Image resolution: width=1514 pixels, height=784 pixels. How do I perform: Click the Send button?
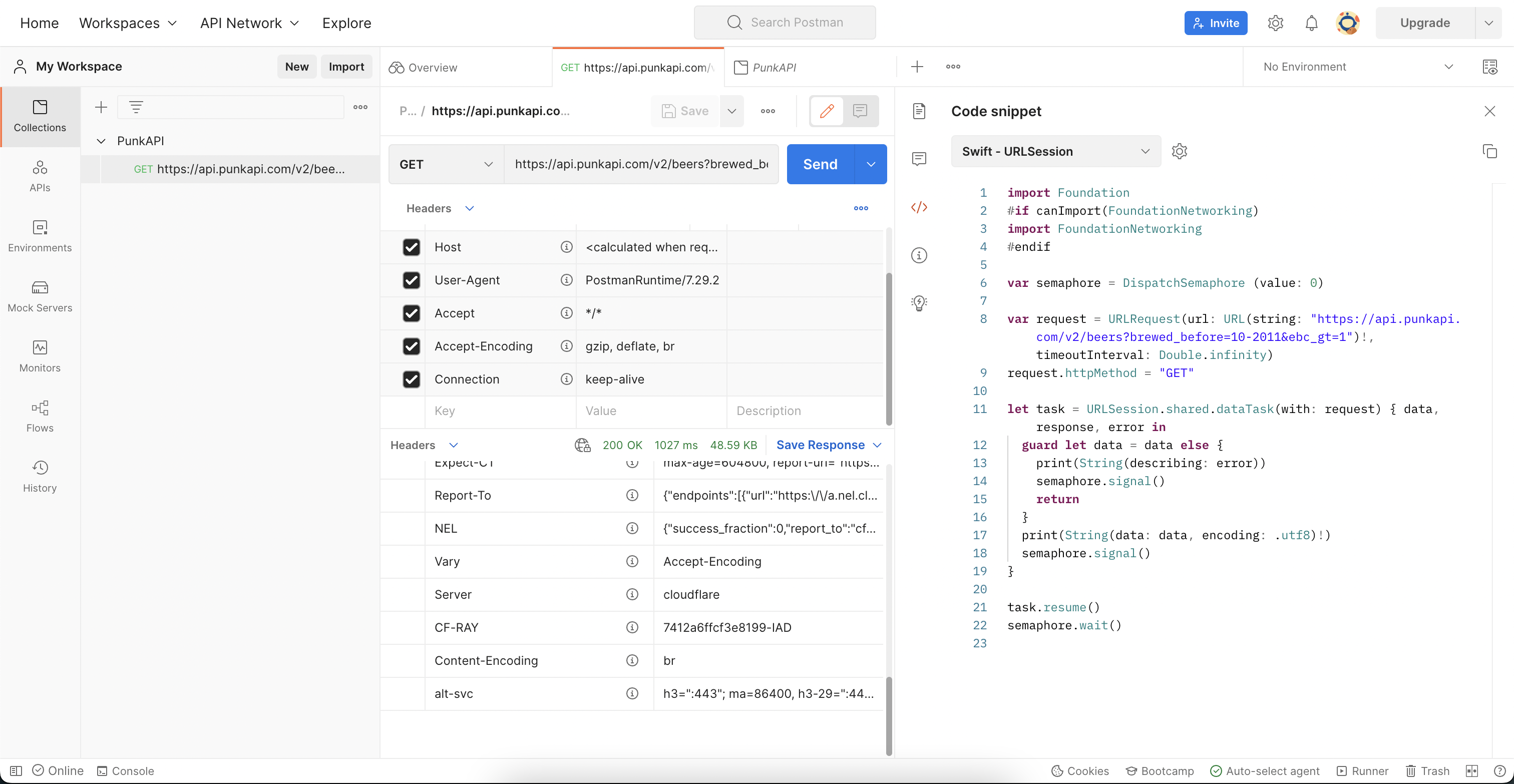point(820,164)
